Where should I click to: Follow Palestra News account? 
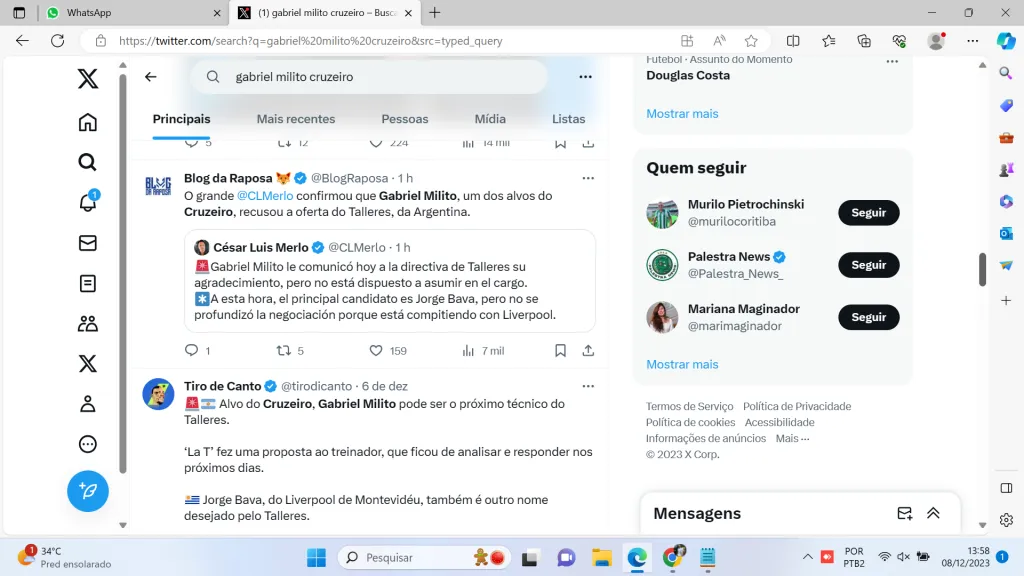(868, 265)
